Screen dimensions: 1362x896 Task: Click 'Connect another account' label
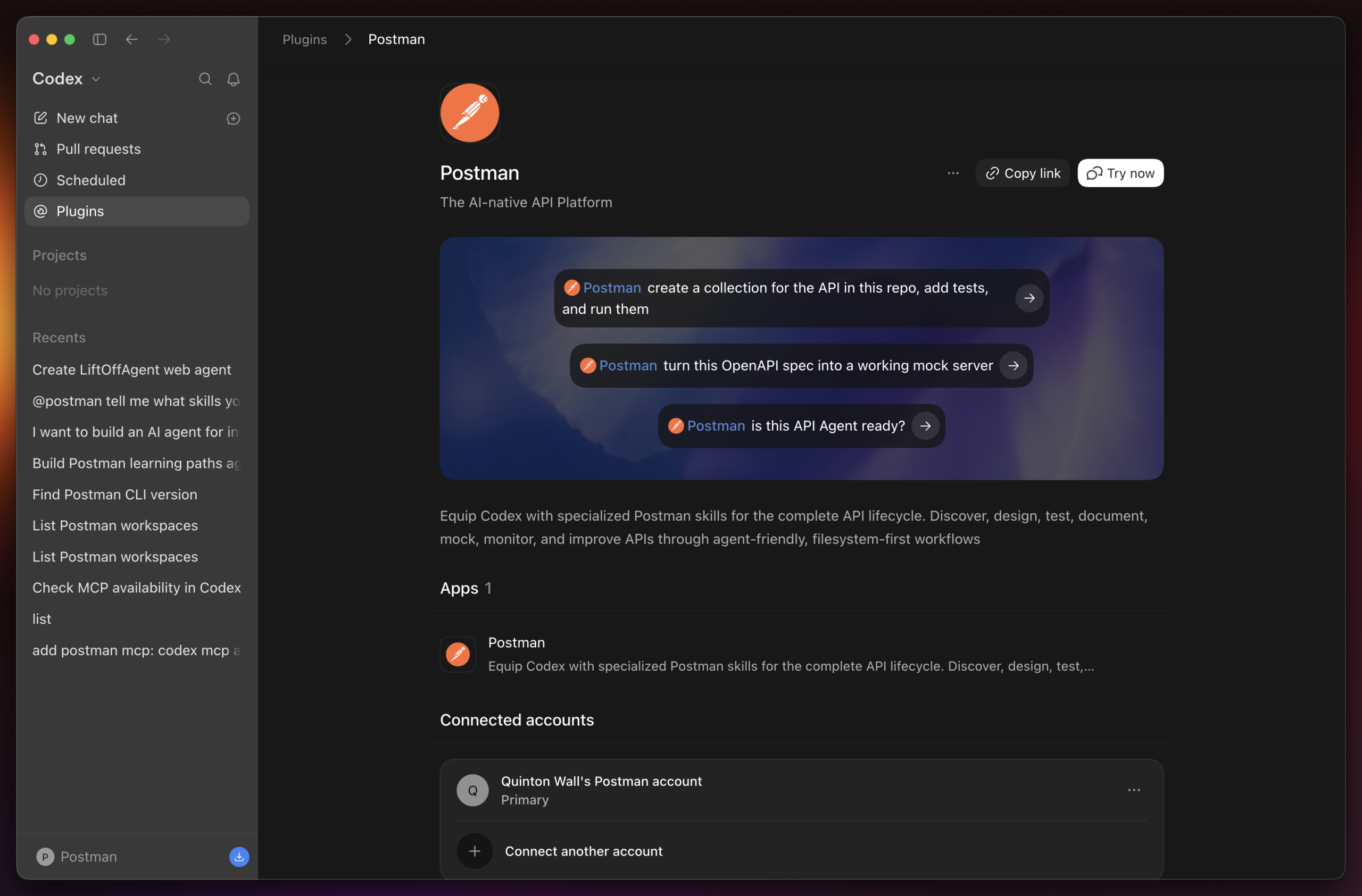(583, 851)
